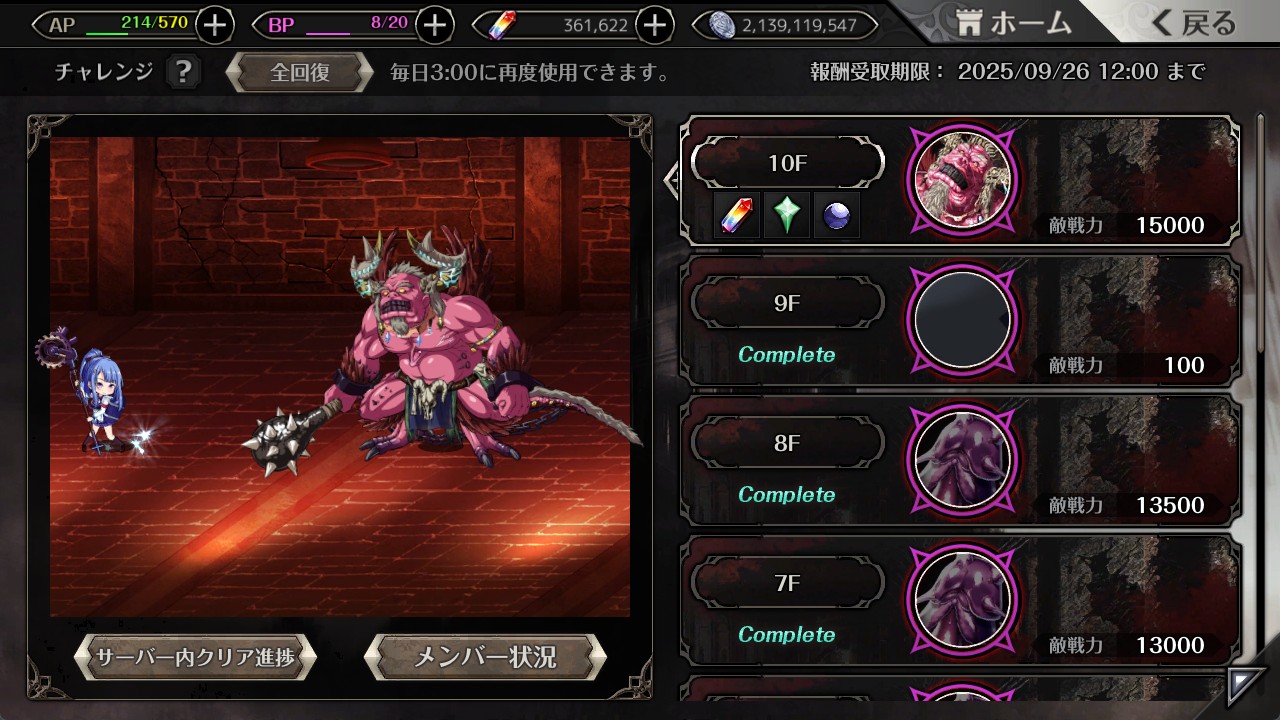Tap the green gem reward on 10F
Screen dimensions: 1280x720
click(788, 215)
